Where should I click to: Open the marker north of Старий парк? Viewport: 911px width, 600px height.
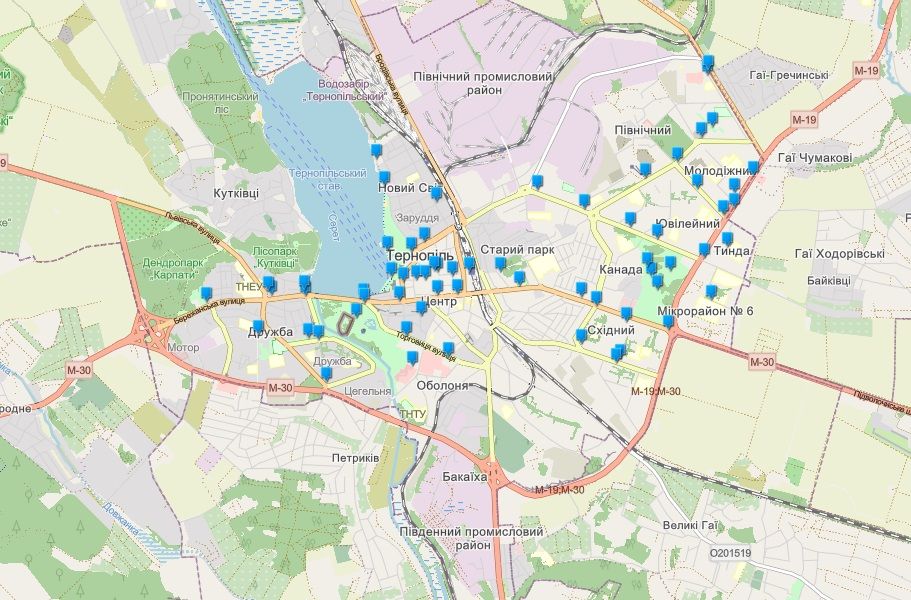(537, 182)
